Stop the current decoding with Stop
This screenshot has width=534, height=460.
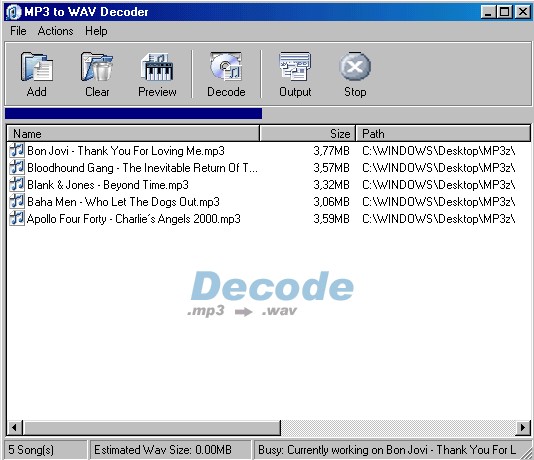[355, 66]
